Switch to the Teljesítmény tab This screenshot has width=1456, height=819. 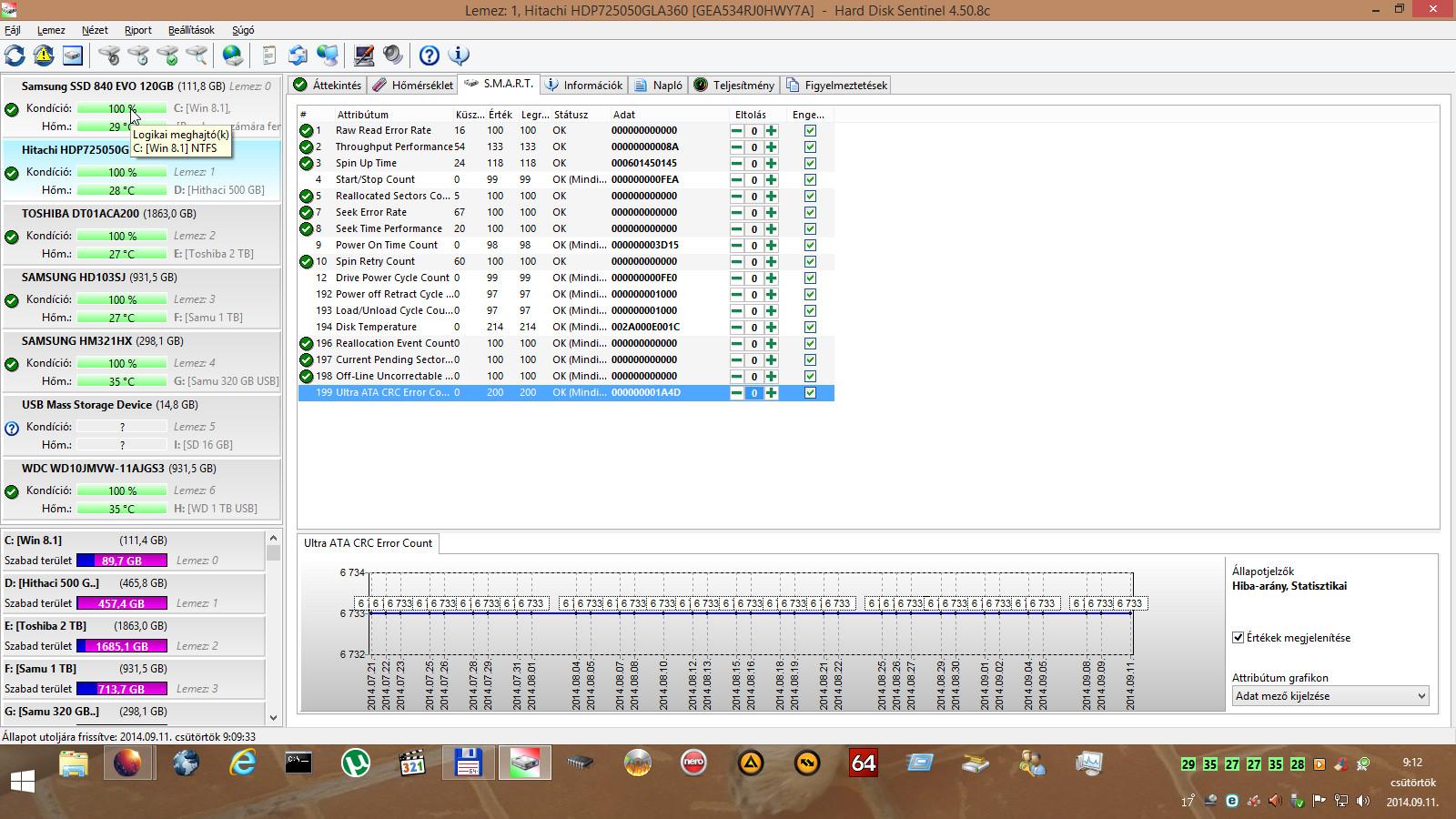point(734,86)
